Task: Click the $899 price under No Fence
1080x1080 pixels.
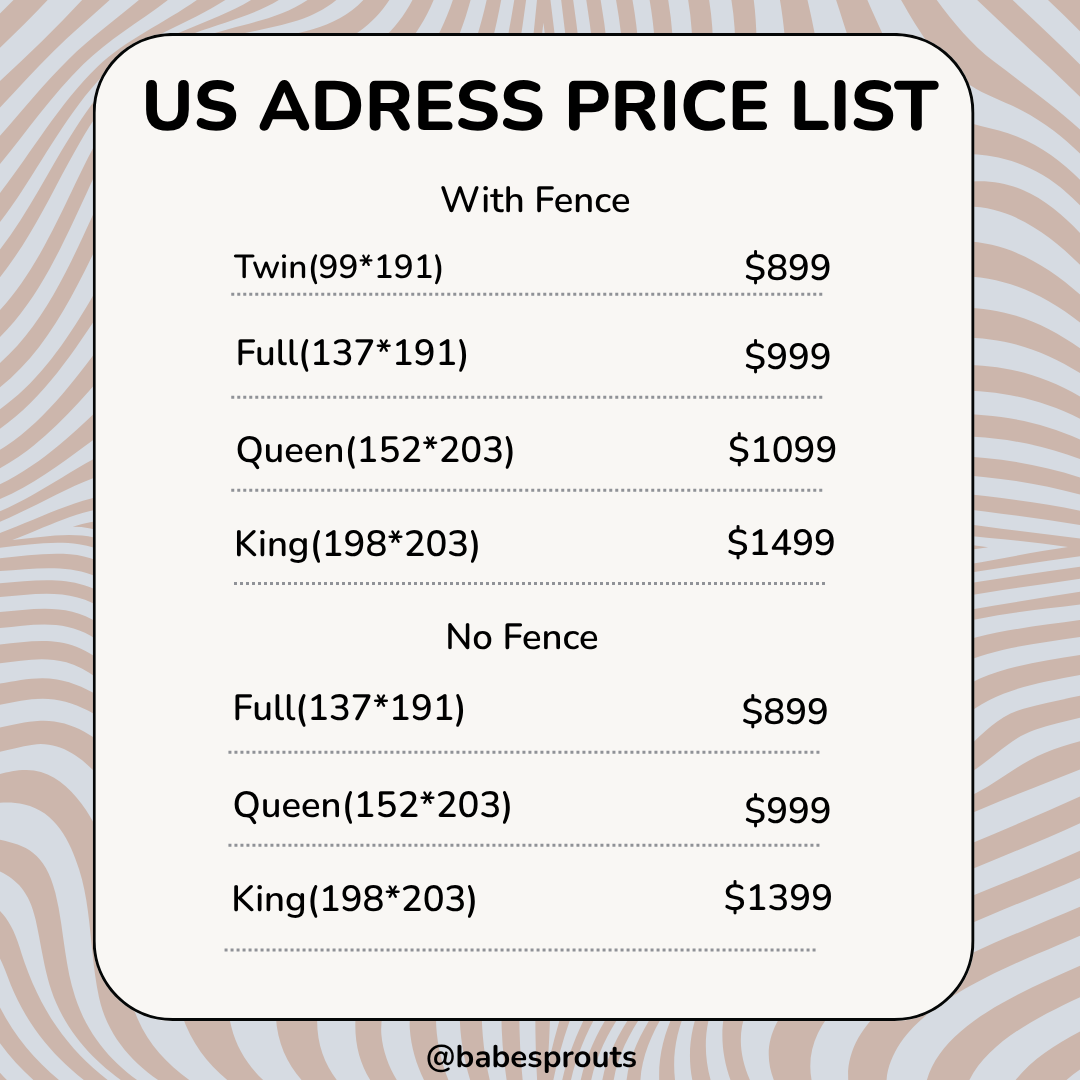Action: click(x=784, y=711)
